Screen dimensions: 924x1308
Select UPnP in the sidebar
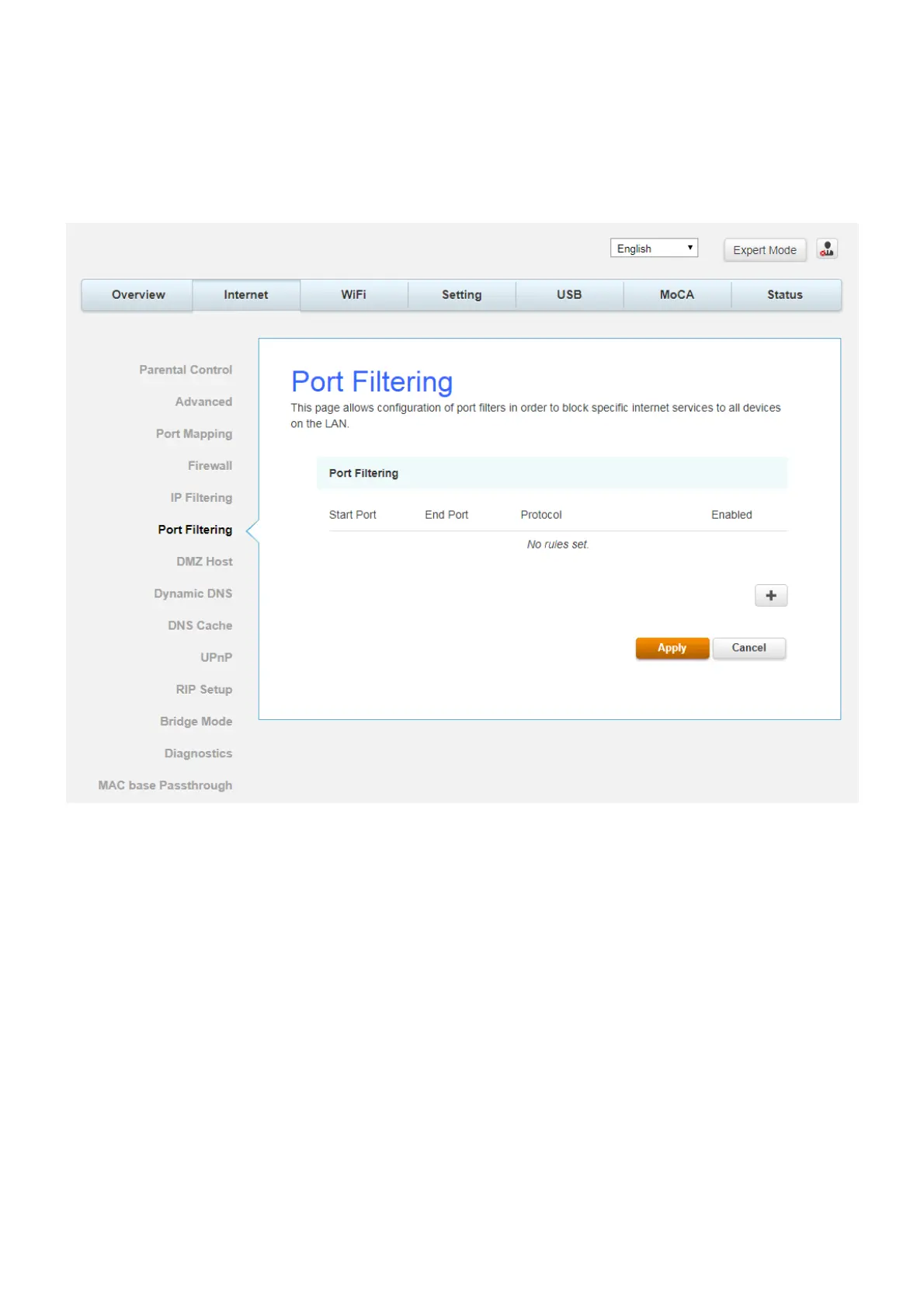(x=216, y=657)
